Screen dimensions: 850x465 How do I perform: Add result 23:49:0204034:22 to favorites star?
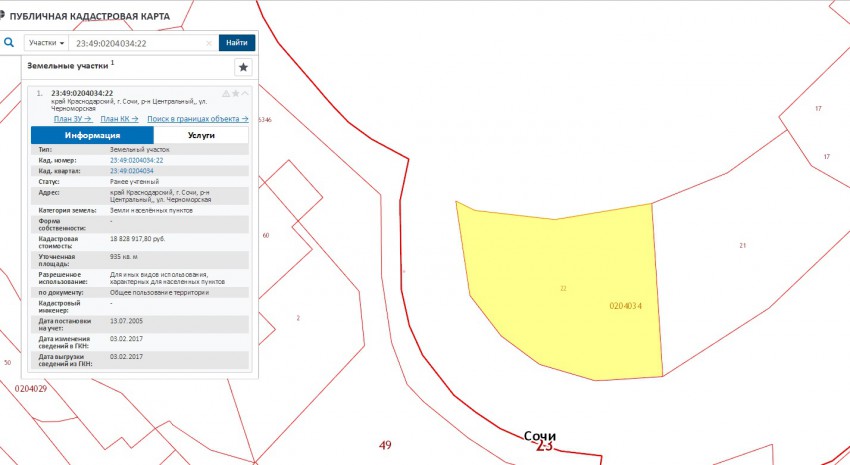point(235,93)
